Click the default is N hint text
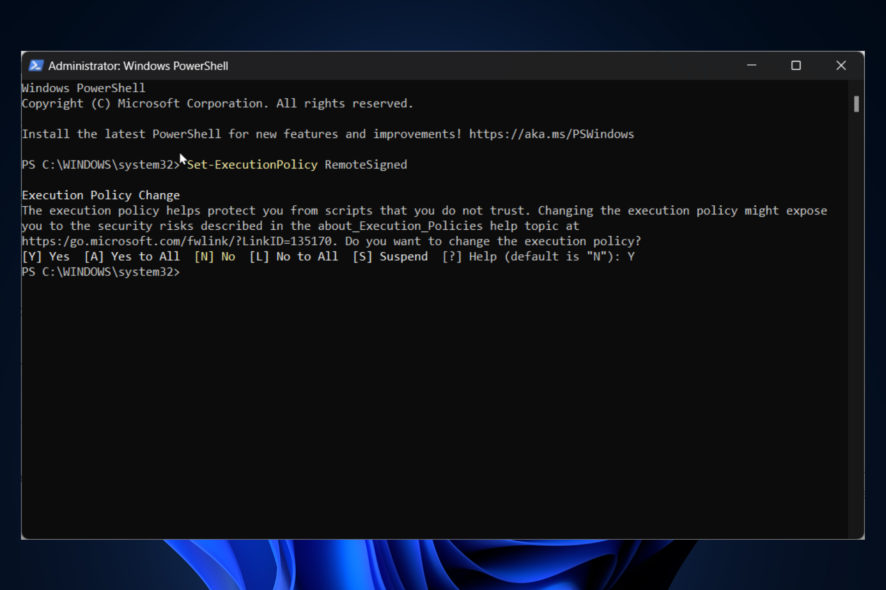 click(560, 256)
